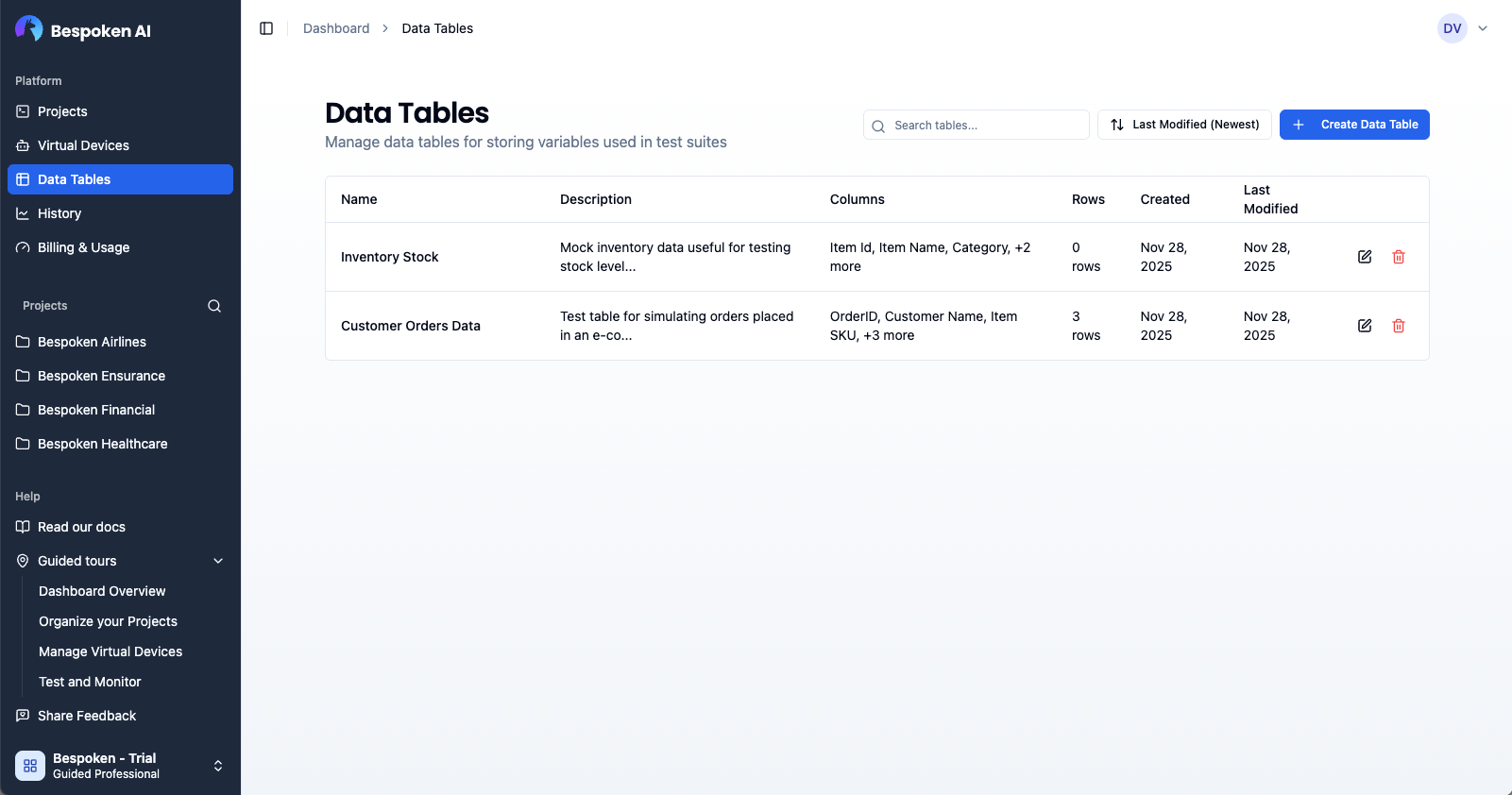
Task: Click the '0 rows' cell
Action: [x=1086, y=257]
